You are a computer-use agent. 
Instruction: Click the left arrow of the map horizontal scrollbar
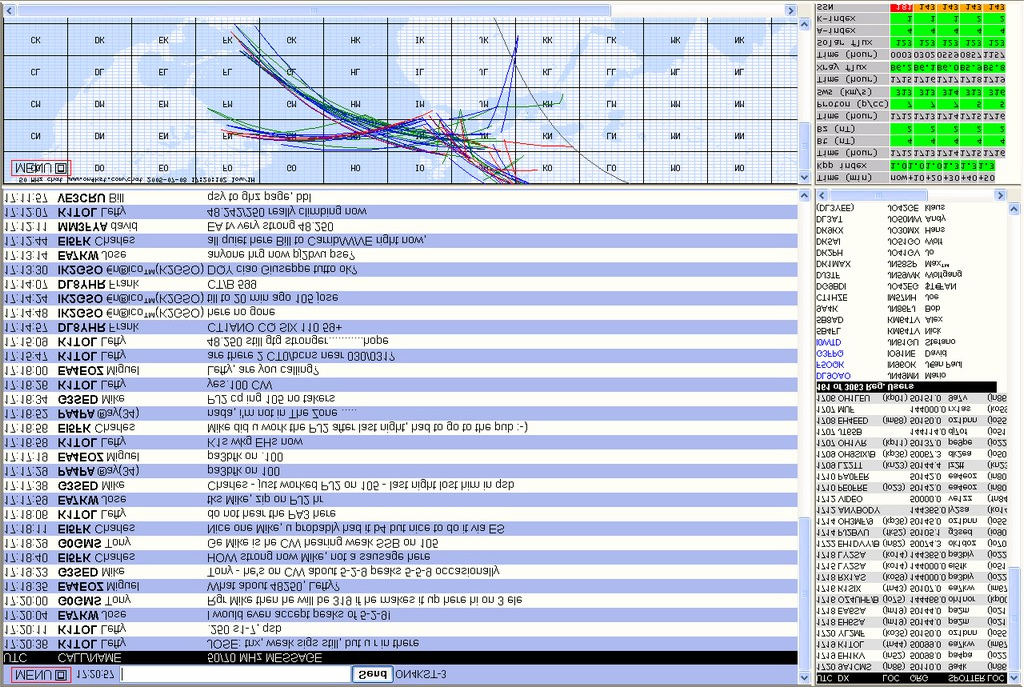coord(10,10)
